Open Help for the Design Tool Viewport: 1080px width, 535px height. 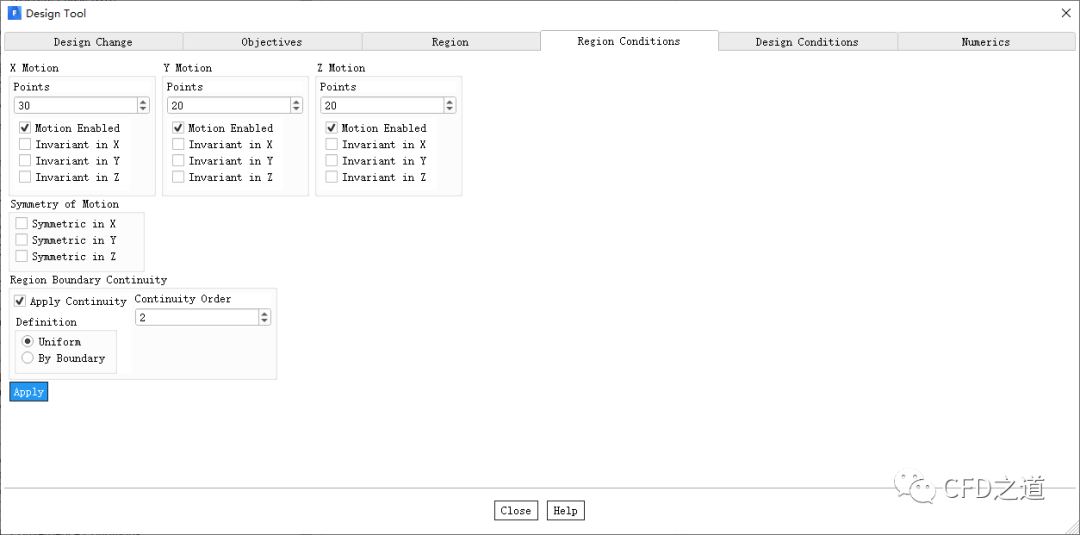click(x=565, y=510)
